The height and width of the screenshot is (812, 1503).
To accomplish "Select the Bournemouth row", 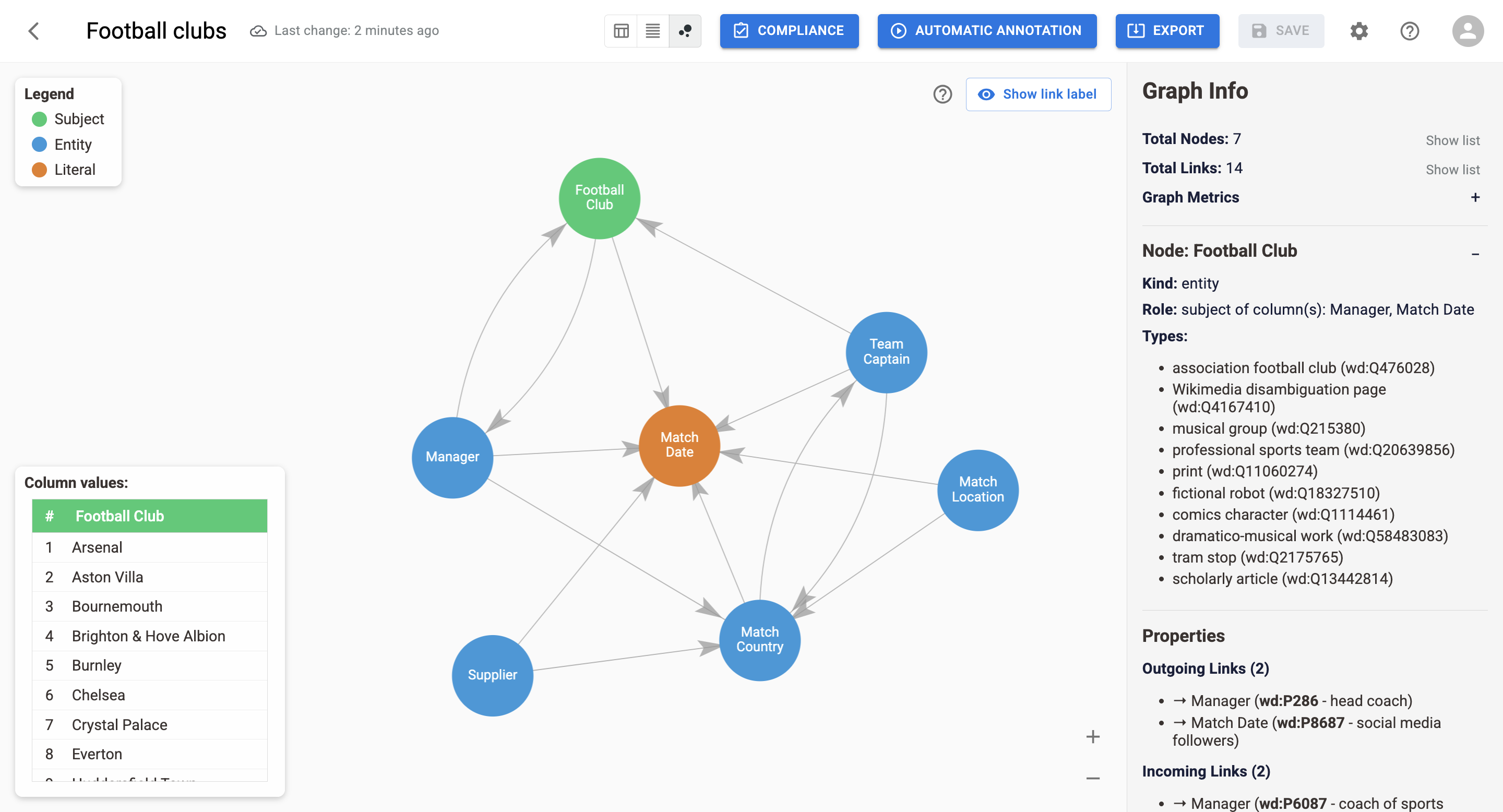I will tap(149, 607).
